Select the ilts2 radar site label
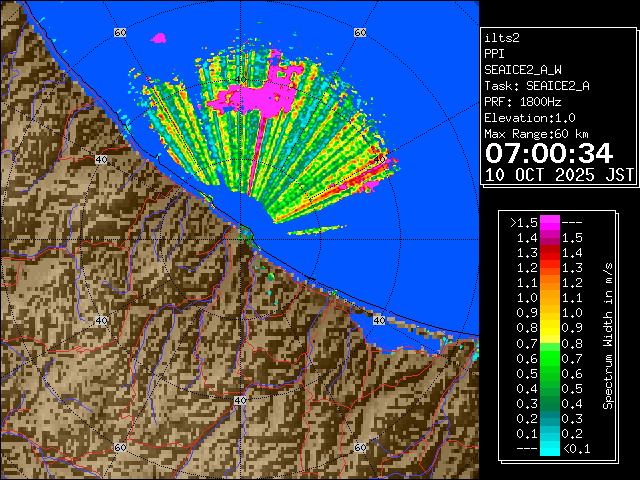Screen dimensions: 640x480 502,38
